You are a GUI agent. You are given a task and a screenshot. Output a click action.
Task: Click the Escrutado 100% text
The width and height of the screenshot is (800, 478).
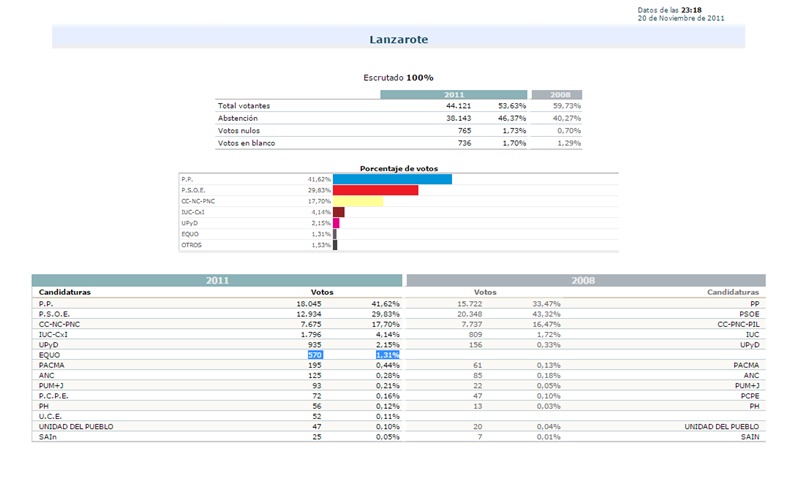tap(398, 77)
